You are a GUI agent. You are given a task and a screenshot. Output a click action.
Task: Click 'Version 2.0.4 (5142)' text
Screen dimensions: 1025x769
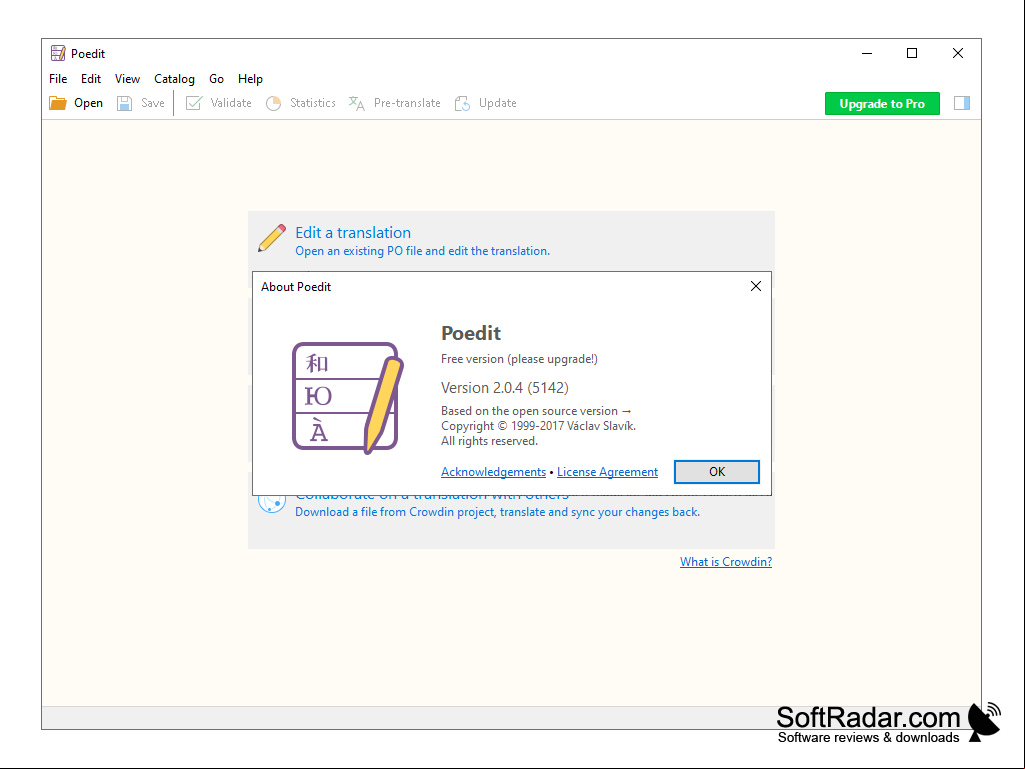(x=505, y=388)
